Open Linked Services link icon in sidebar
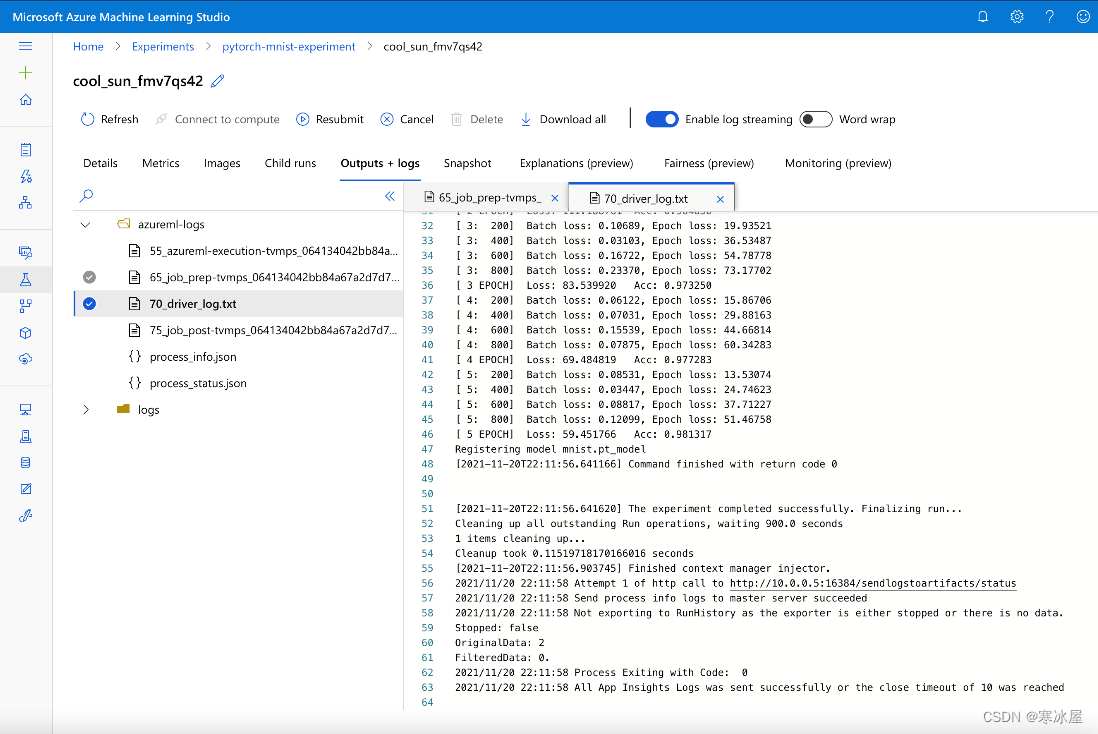 (x=26, y=516)
